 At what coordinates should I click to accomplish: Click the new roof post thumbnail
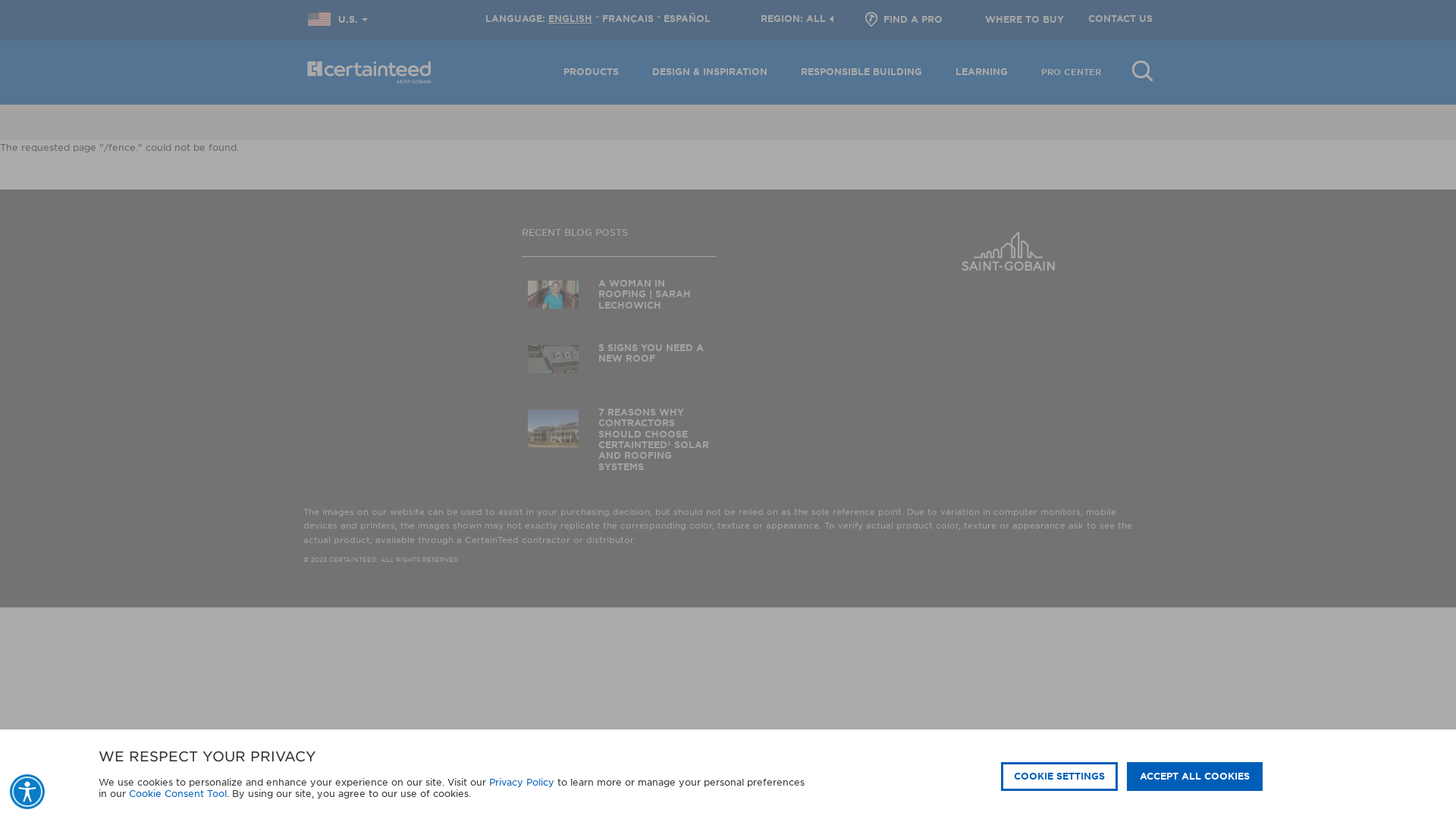coord(554,359)
